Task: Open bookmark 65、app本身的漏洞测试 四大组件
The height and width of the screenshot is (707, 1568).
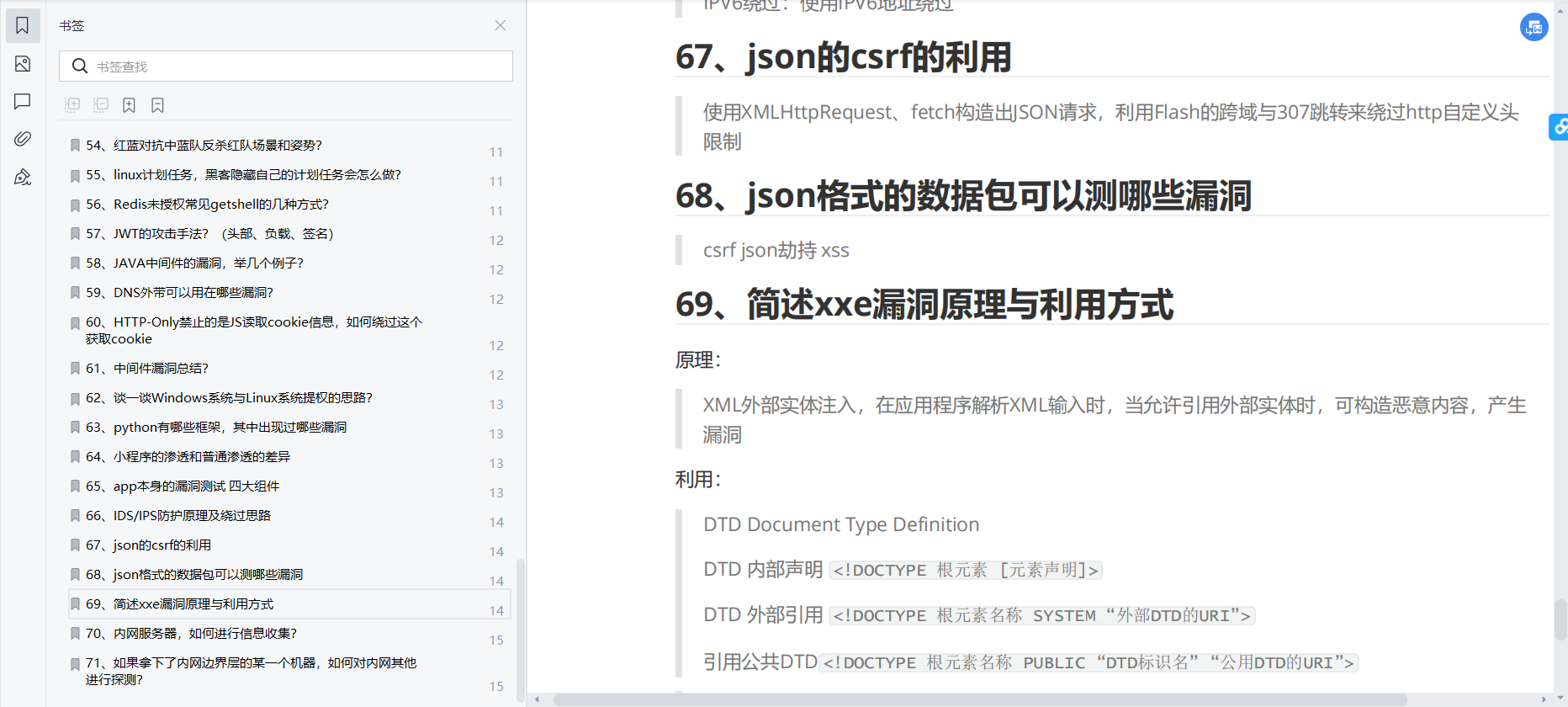Action: click(183, 486)
